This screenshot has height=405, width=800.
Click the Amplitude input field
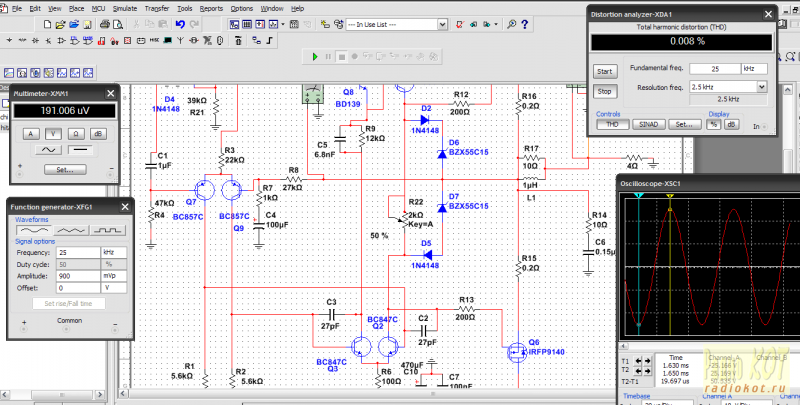point(77,274)
